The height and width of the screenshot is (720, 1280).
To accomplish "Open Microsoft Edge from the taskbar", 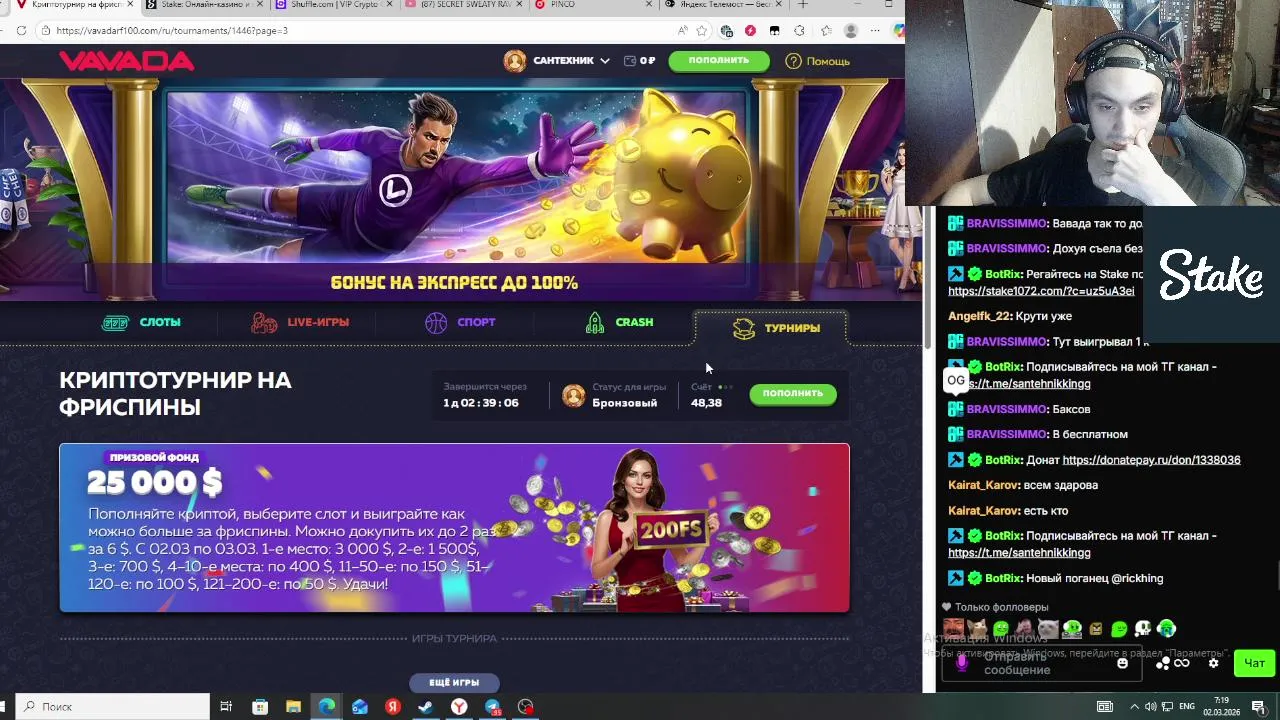I will tap(327, 707).
